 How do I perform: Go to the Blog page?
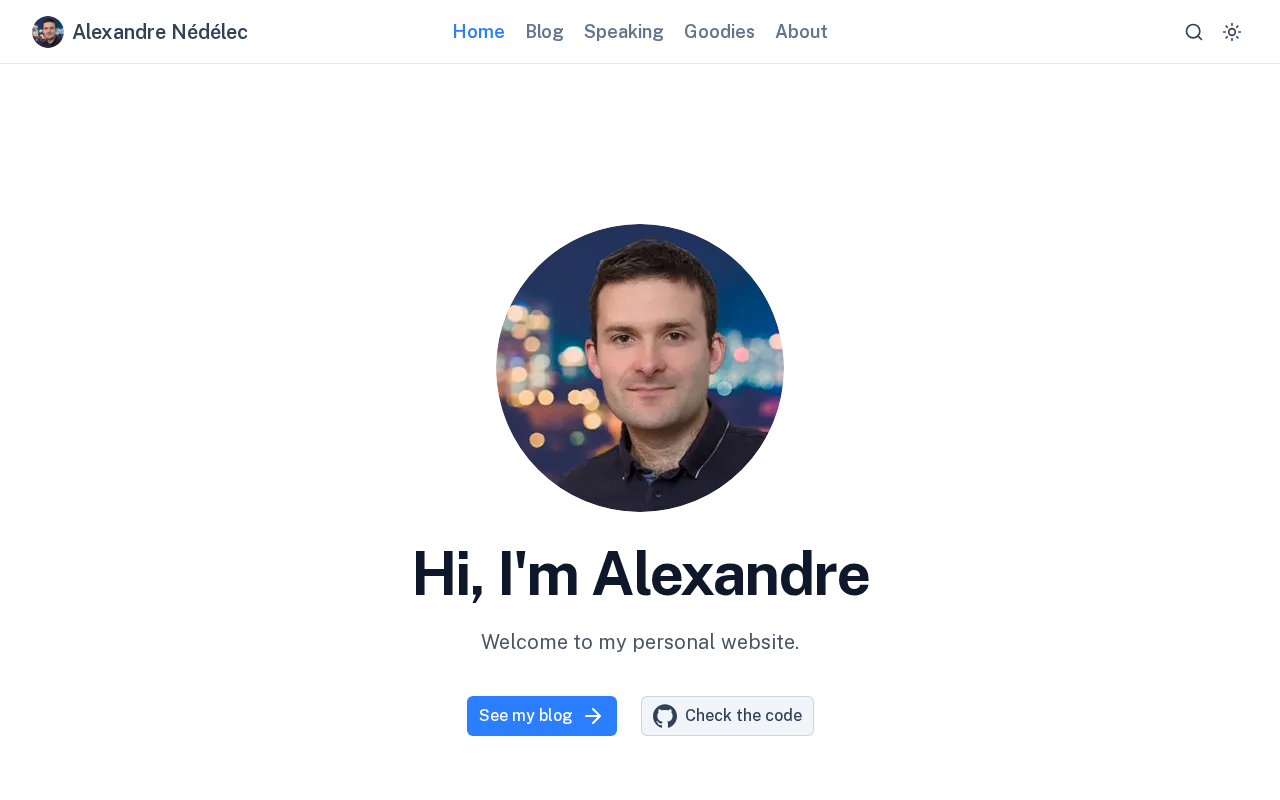545,32
